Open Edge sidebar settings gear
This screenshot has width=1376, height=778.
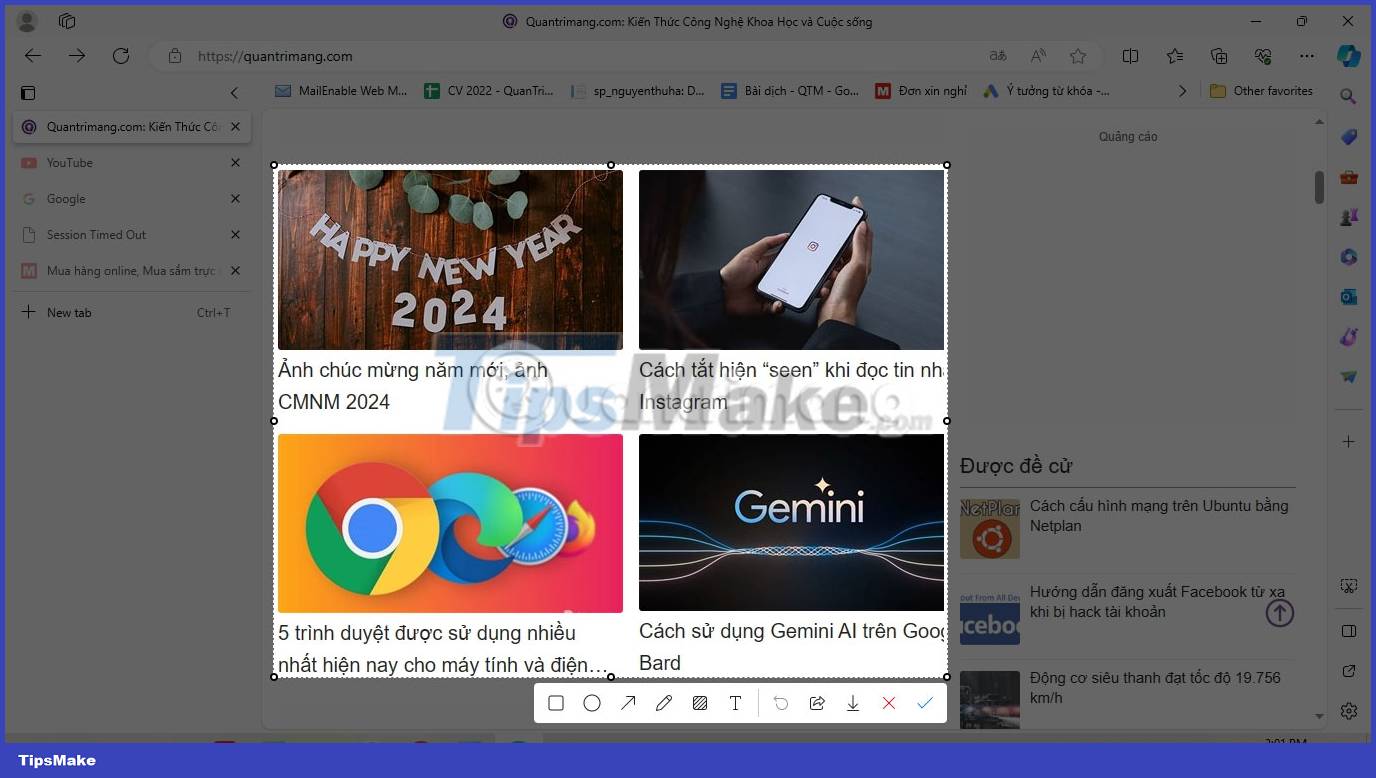pos(1349,710)
